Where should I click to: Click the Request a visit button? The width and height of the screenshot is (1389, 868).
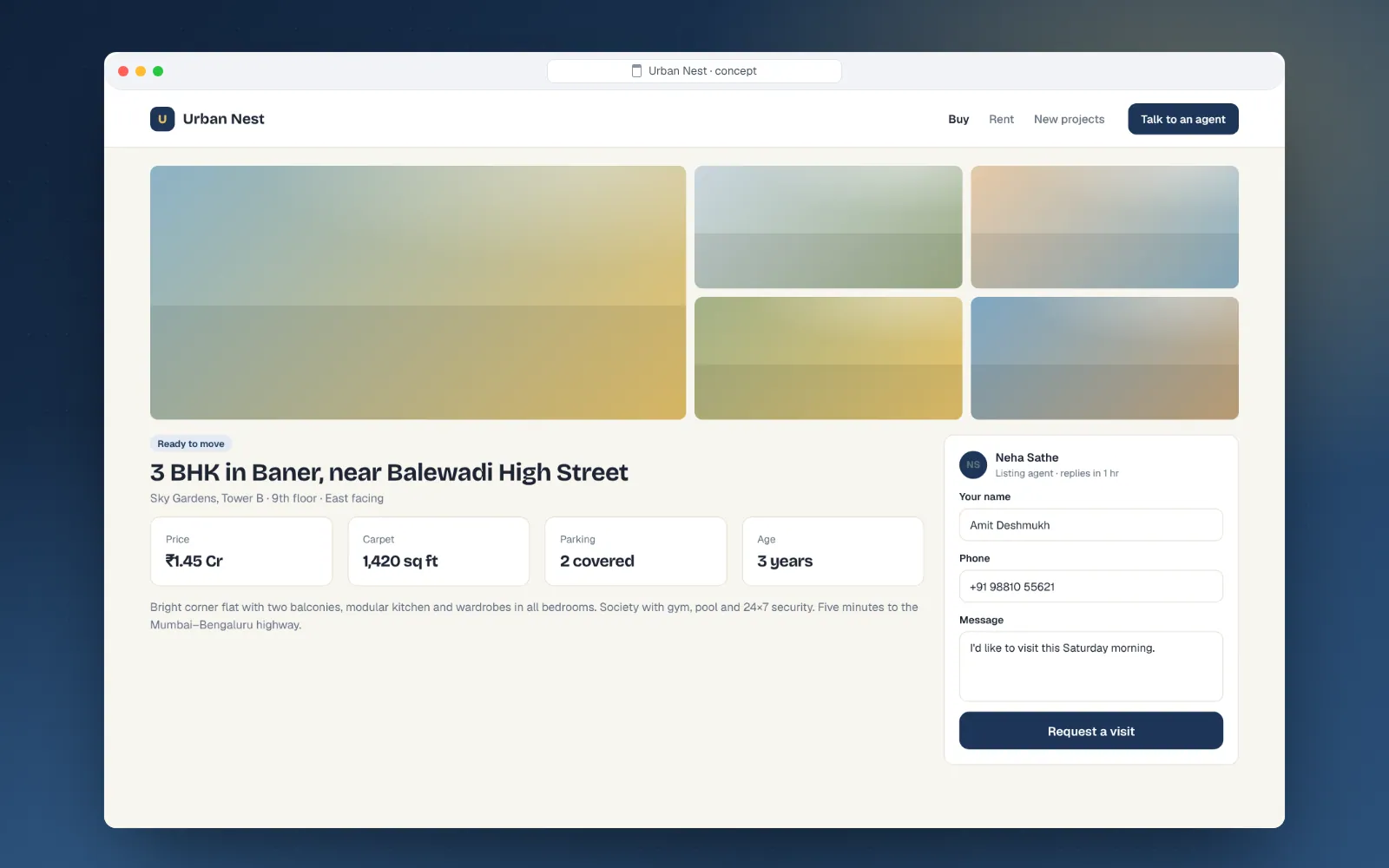[1091, 731]
